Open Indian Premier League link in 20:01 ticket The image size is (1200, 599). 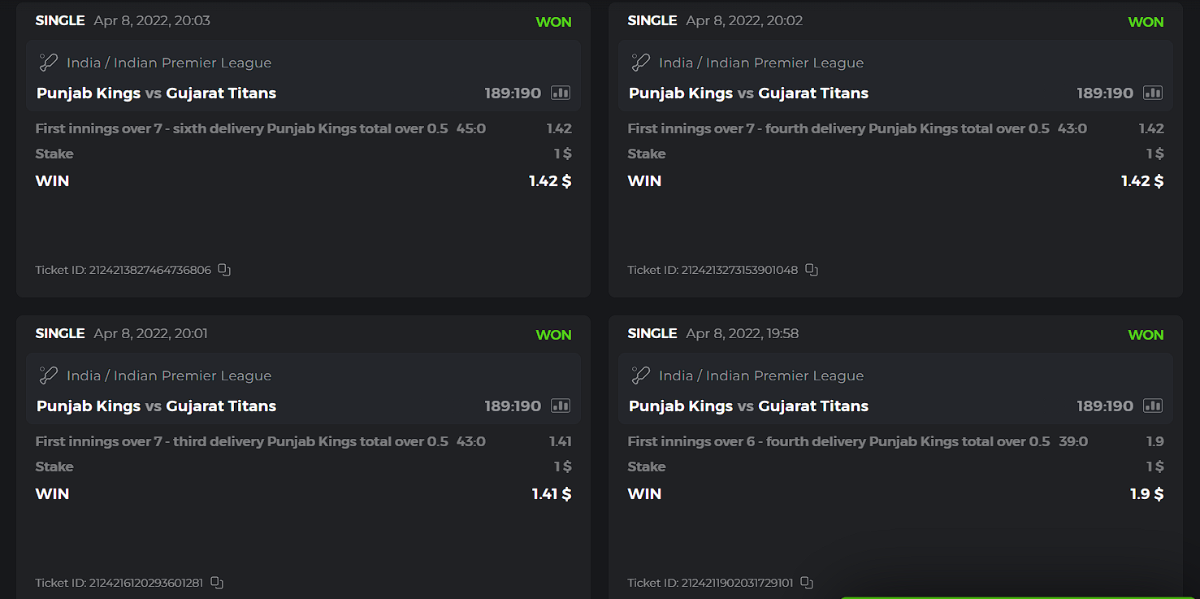click(x=192, y=376)
